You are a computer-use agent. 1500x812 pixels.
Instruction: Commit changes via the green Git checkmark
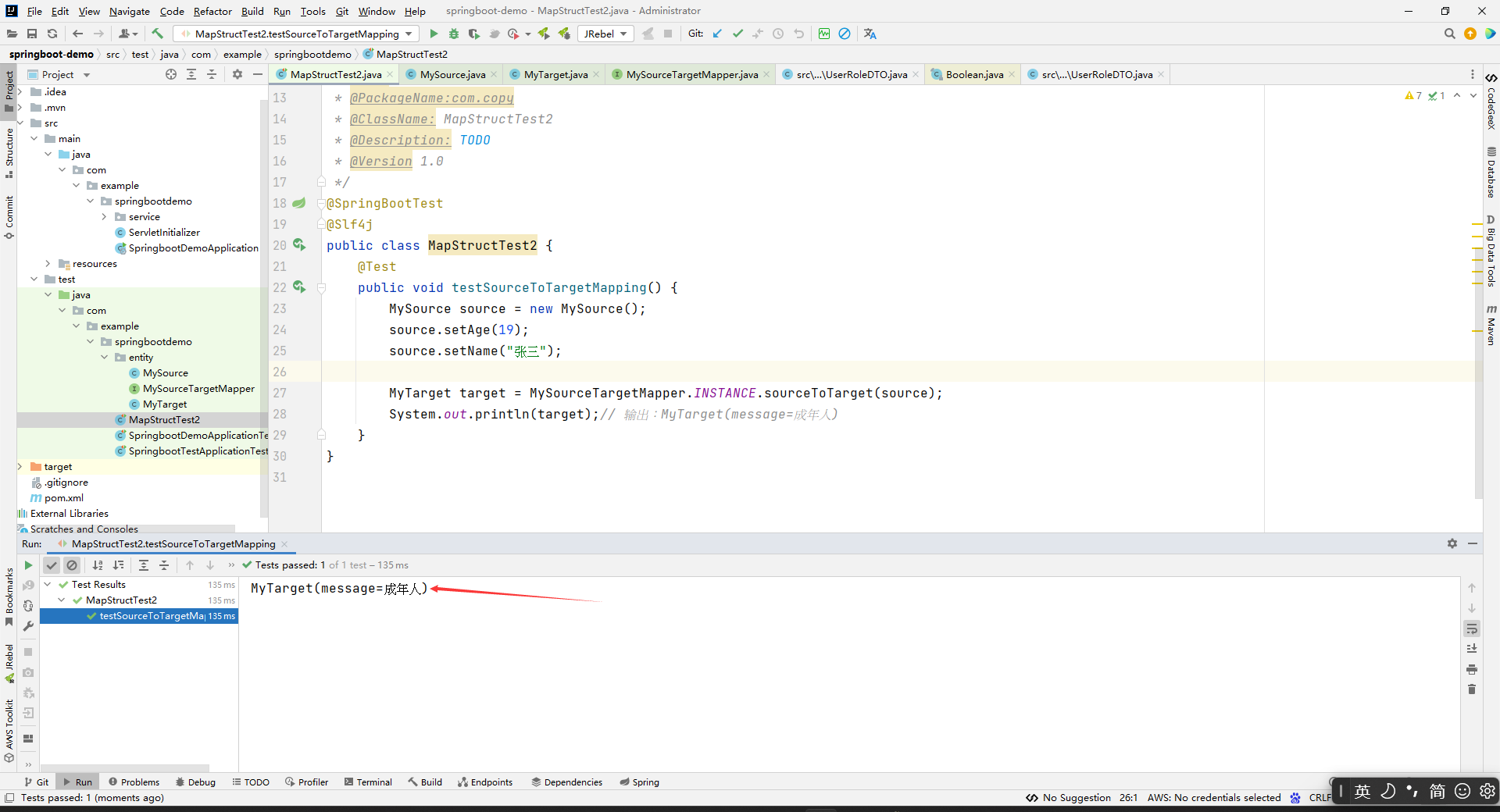[x=737, y=34]
